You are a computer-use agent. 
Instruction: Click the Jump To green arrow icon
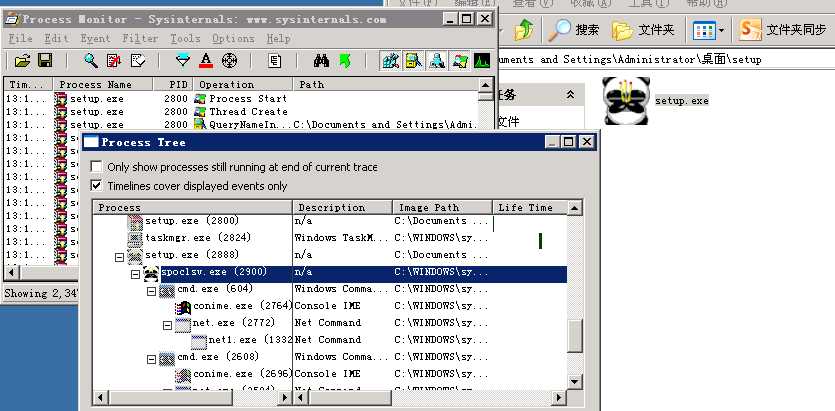click(x=345, y=61)
